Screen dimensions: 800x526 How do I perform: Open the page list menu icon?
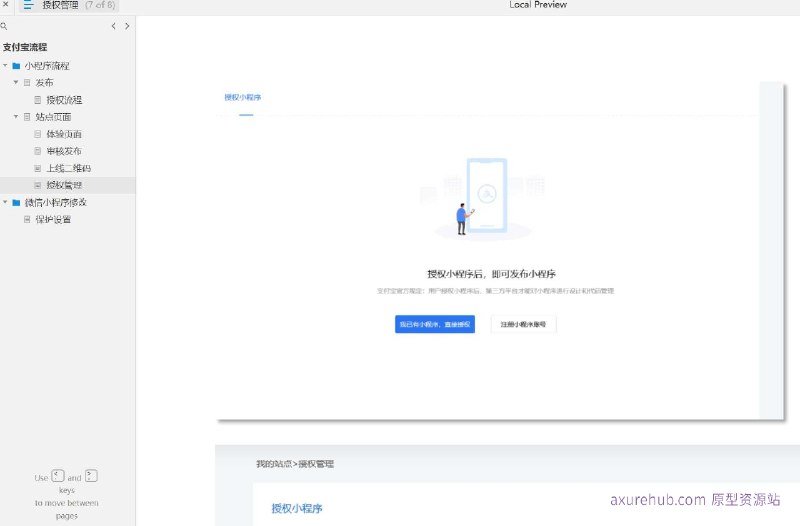coord(28,5)
